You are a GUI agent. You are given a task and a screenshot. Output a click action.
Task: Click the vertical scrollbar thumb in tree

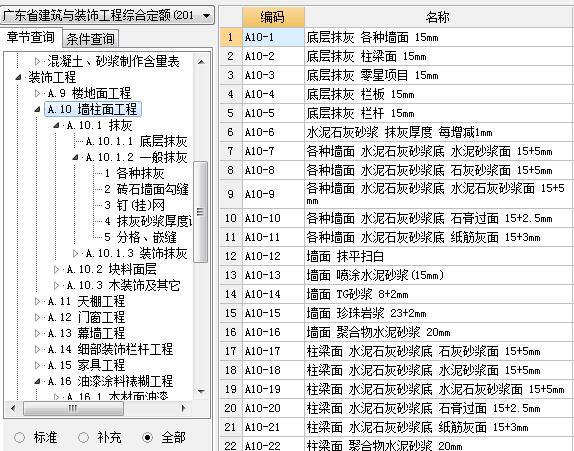[x=200, y=212]
